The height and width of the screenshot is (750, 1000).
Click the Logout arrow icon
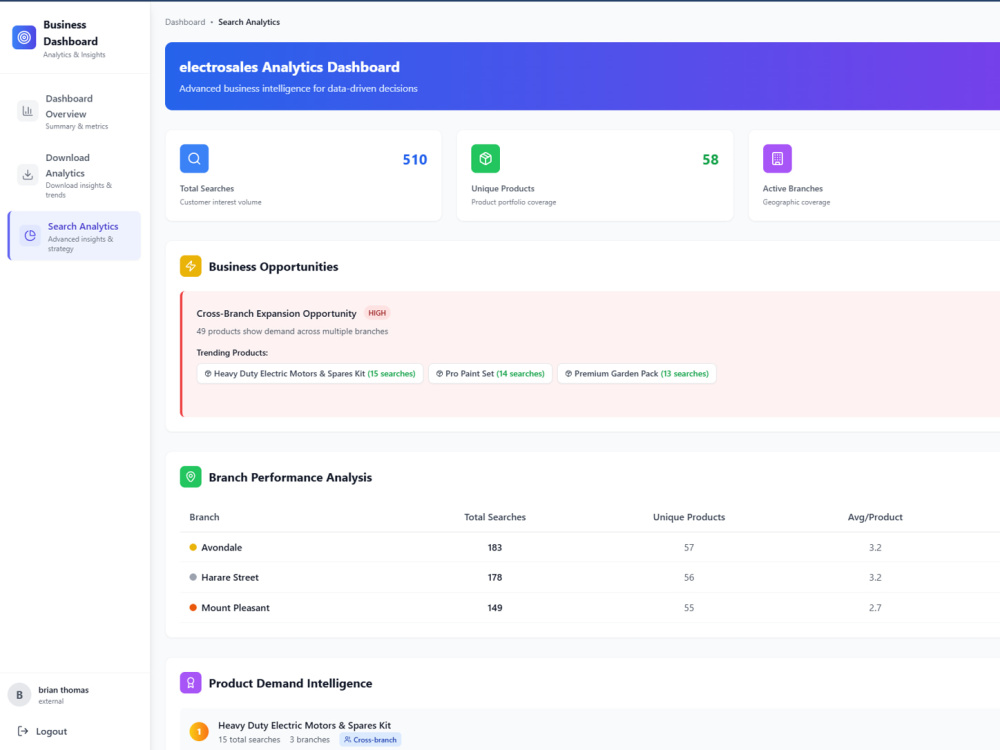(x=23, y=731)
